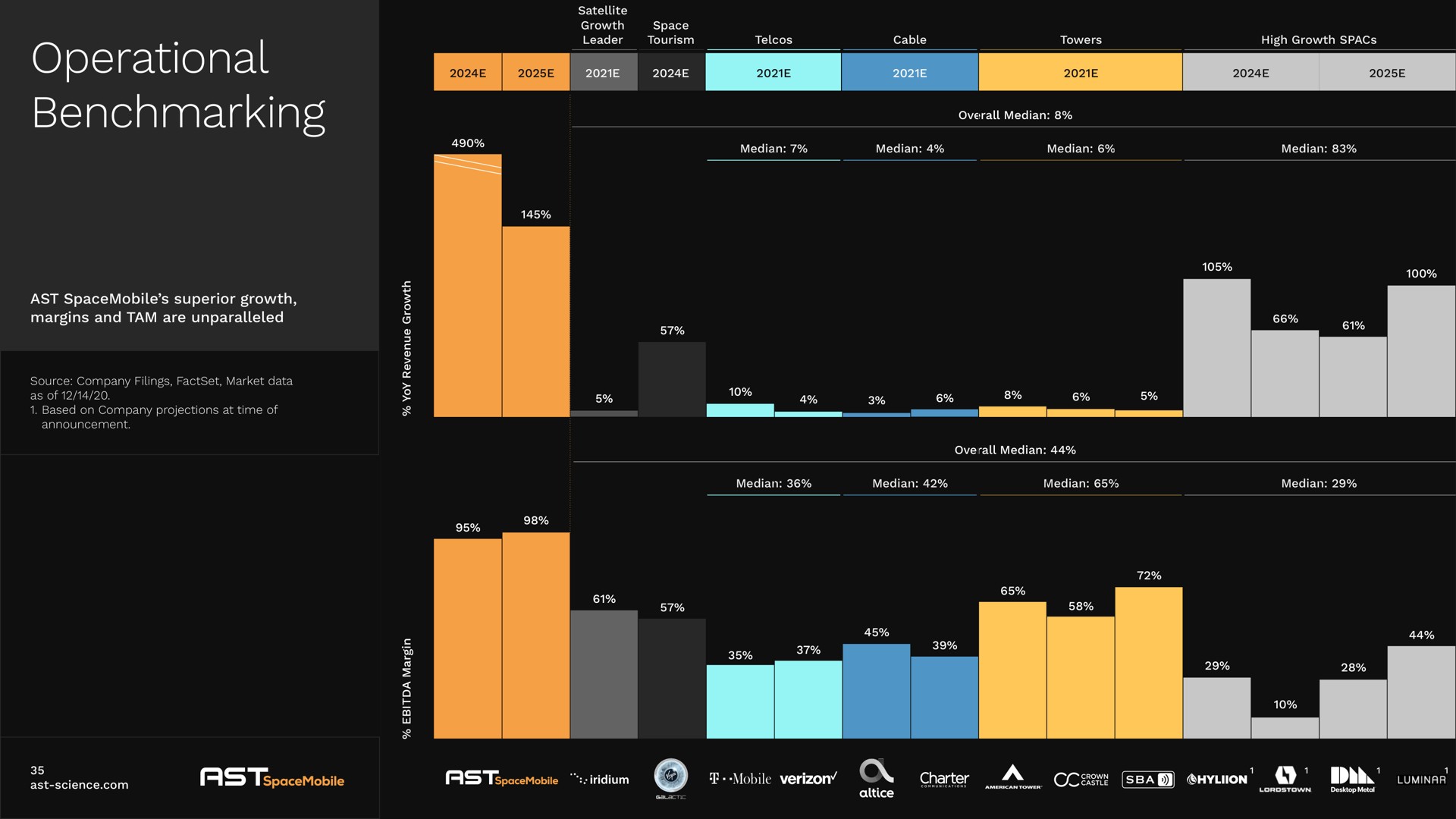Select the cyan Telcos 2021E header cell
Image resolution: width=1456 pixels, height=819 pixels.
773,73
